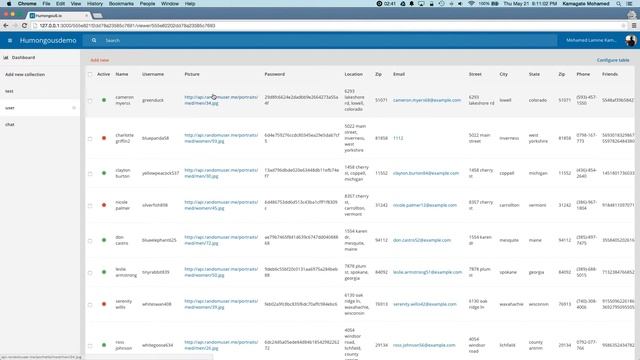Image resolution: width=640 pixels, height=360 pixels.
Task: Select the user collection in sidebar
Action: [x=40, y=108]
